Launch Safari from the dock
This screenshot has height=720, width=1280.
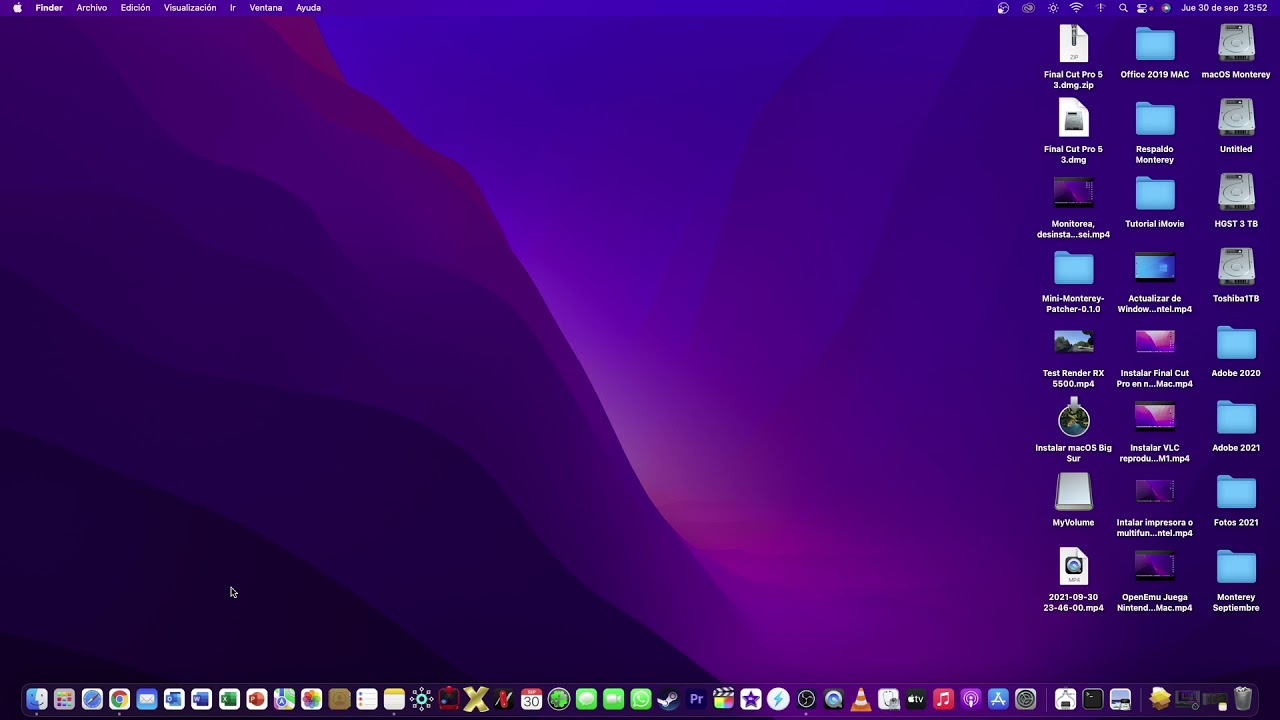pos(92,700)
